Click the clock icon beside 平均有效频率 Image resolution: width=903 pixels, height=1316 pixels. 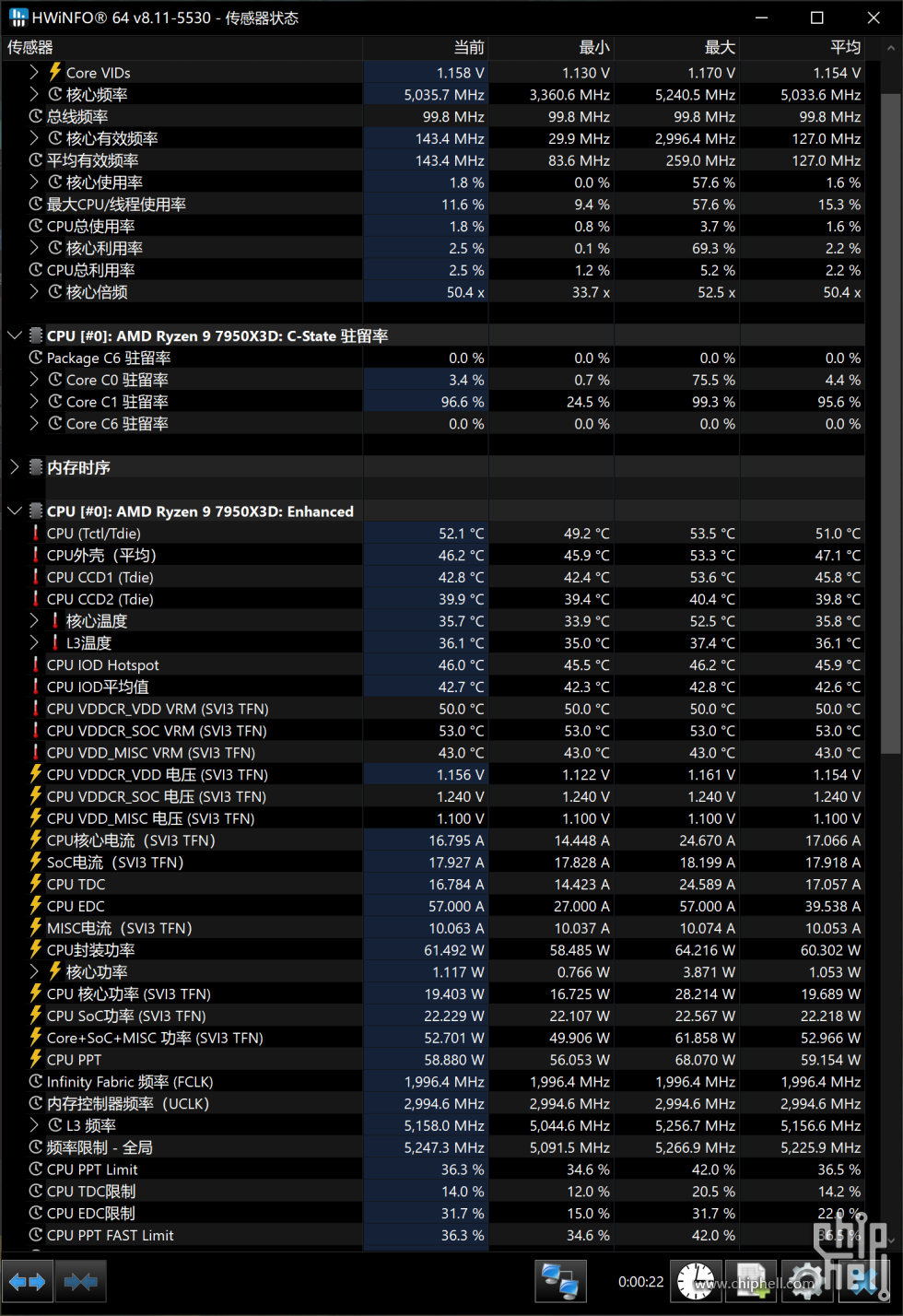tap(36, 160)
